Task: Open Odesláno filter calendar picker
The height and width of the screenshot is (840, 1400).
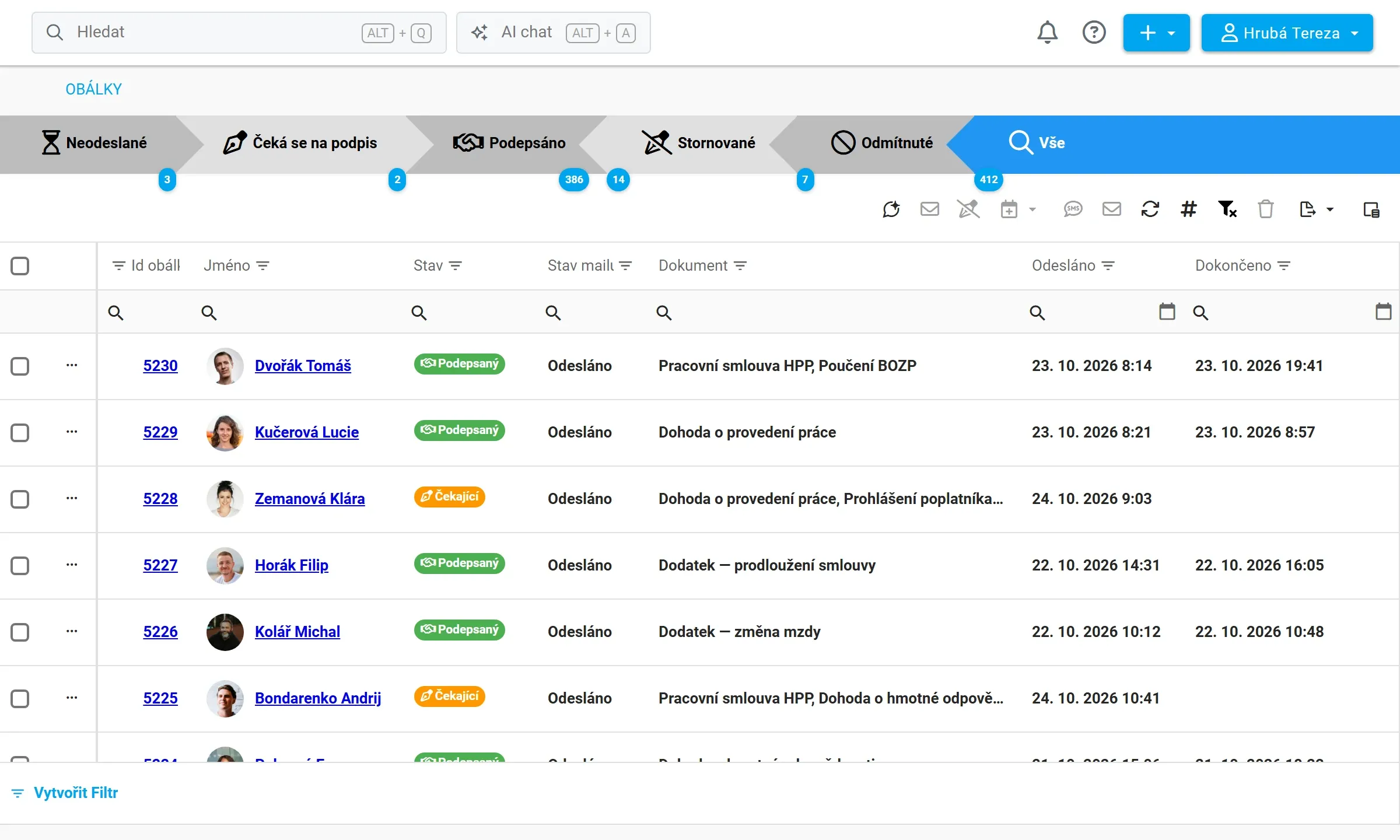Action: point(1167,311)
